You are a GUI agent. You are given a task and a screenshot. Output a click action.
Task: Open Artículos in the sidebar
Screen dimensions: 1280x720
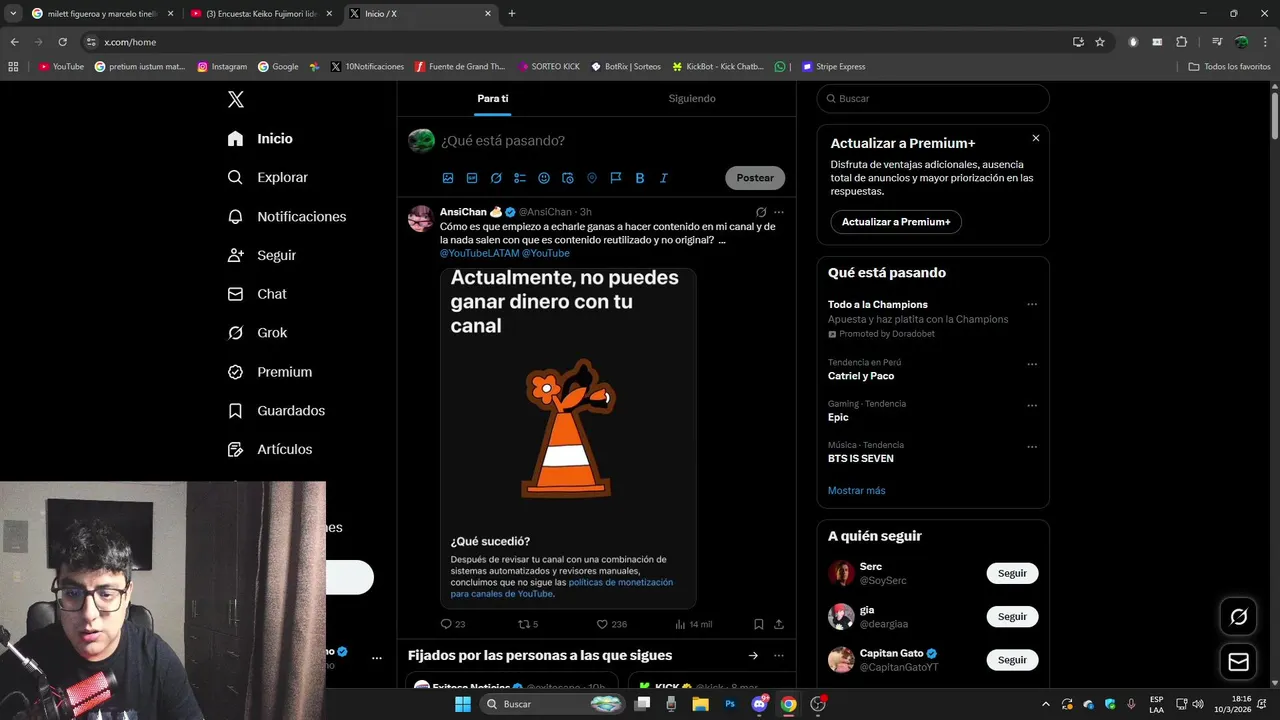[x=269, y=449]
